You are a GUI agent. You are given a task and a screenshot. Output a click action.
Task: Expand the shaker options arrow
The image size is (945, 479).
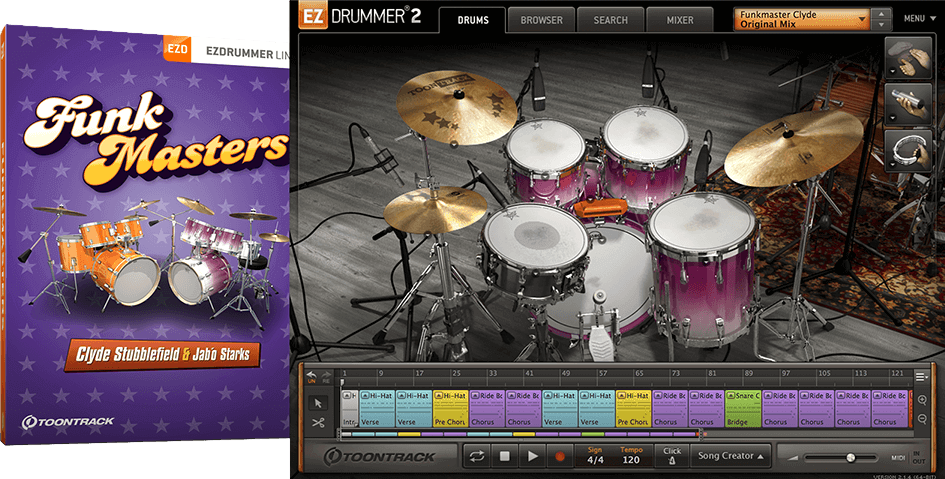pos(892,118)
